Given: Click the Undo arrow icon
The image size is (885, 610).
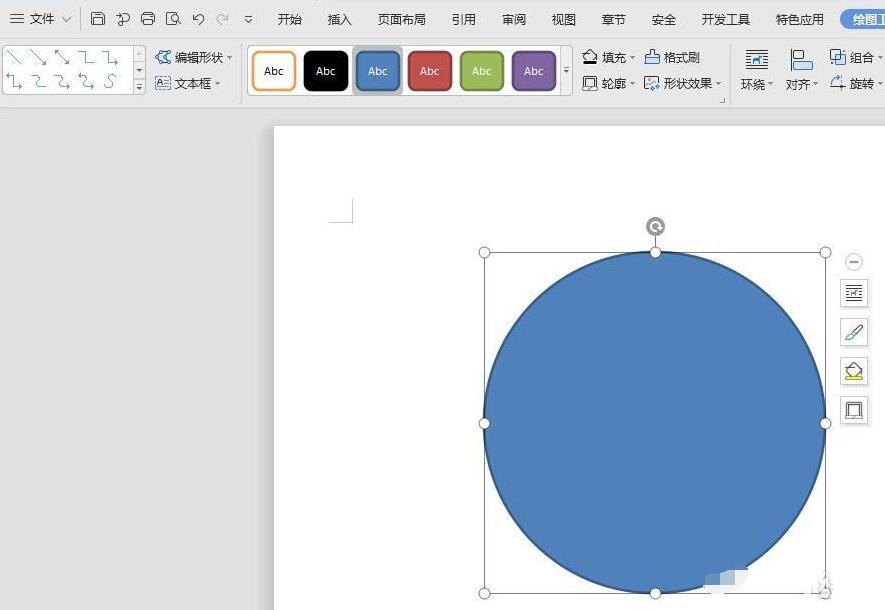Looking at the screenshot, I should click(x=198, y=19).
